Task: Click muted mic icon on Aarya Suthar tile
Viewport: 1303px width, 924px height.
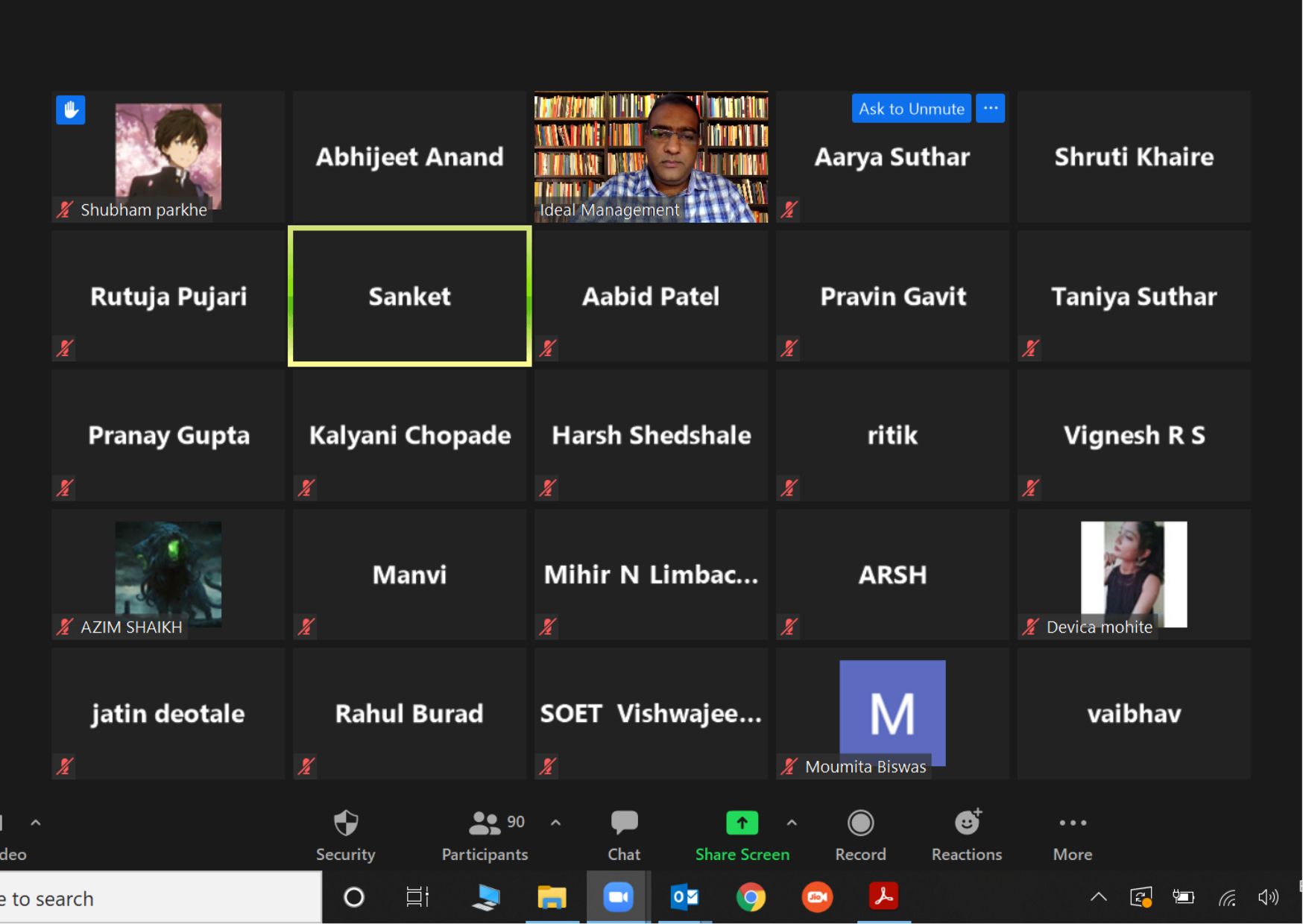Action: point(789,209)
